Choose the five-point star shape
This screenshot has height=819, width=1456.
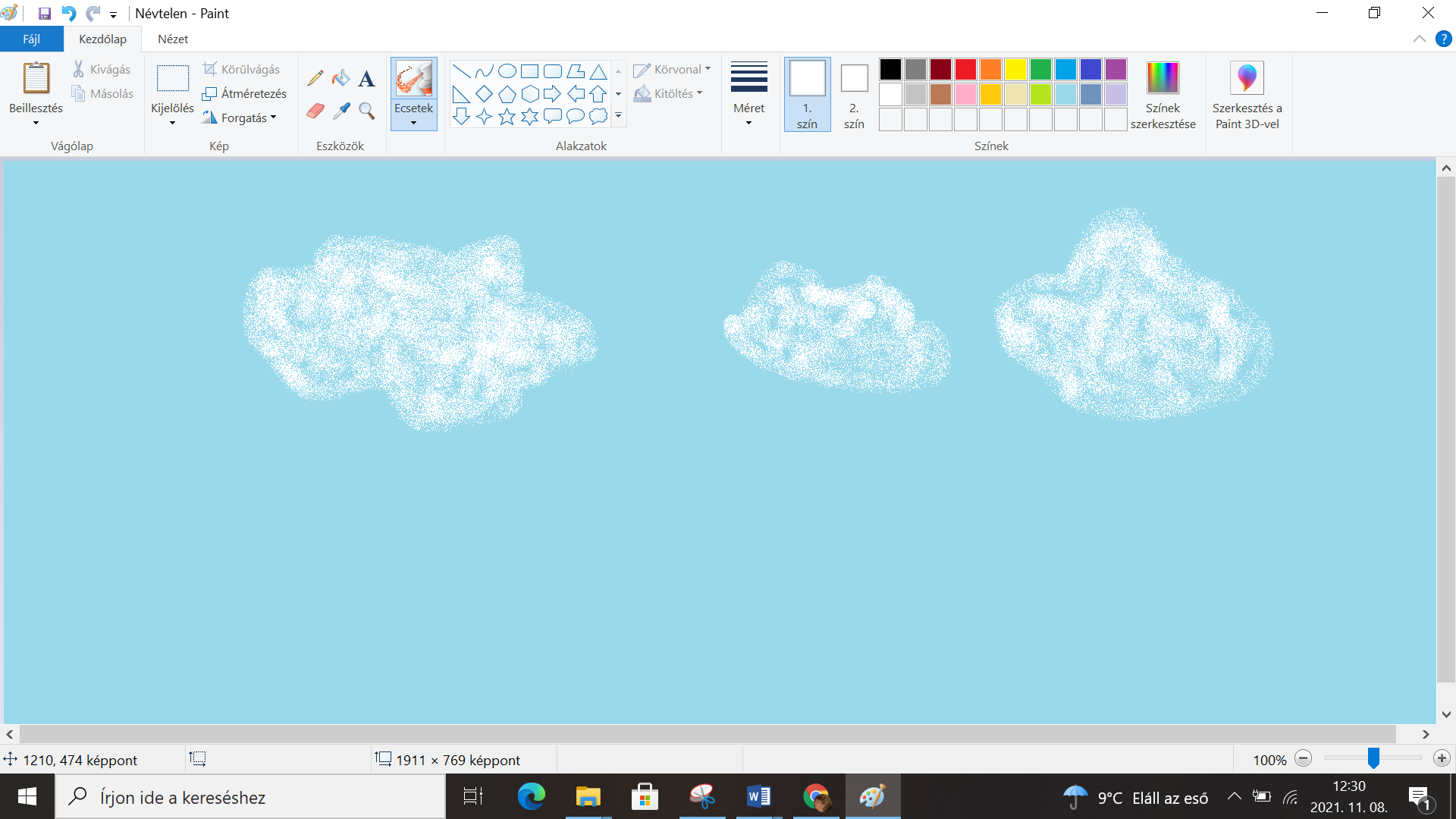(x=507, y=117)
